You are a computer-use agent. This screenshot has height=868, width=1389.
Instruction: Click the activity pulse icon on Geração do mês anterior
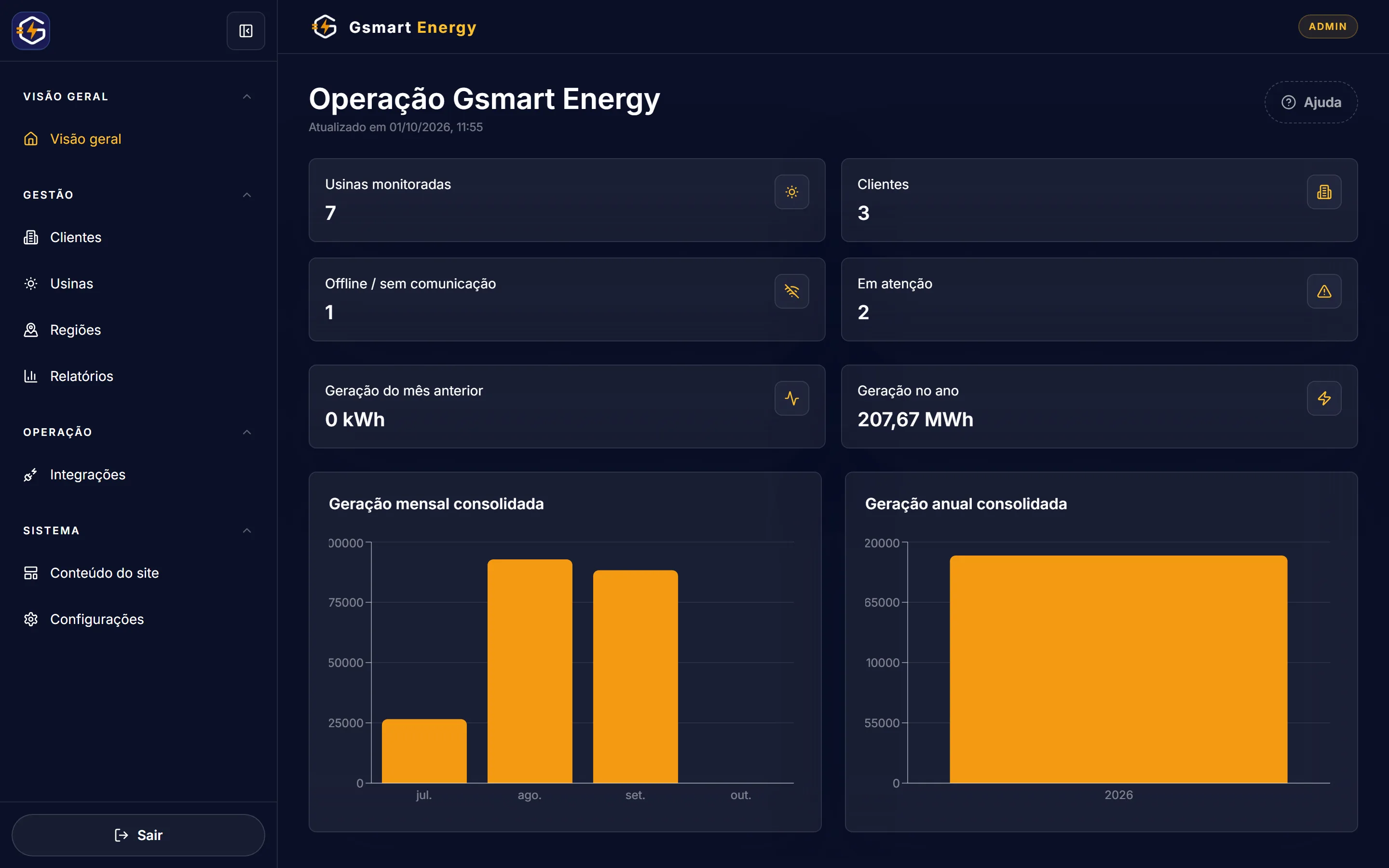tap(791, 398)
